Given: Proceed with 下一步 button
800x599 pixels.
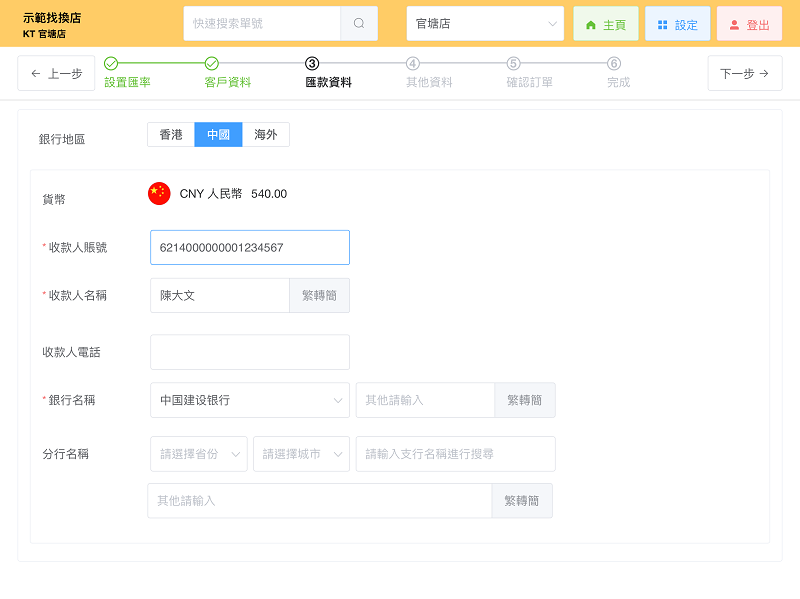Looking at the screenshot, I should (x=745, y=73).
